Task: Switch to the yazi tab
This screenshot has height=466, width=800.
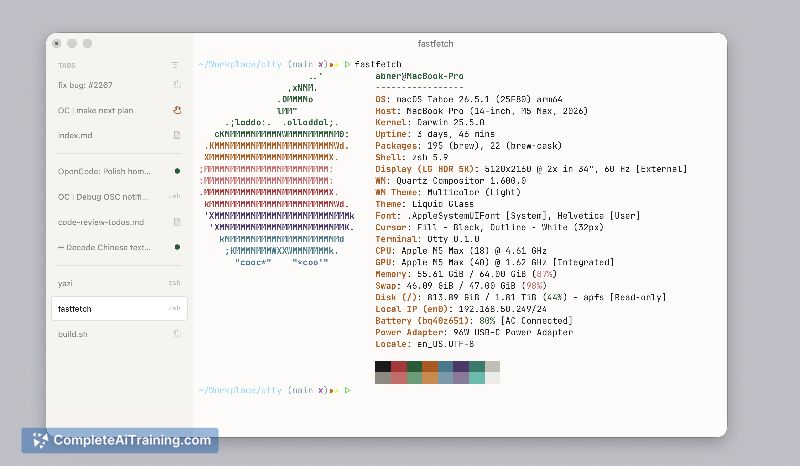Action: tap(119, 283)
